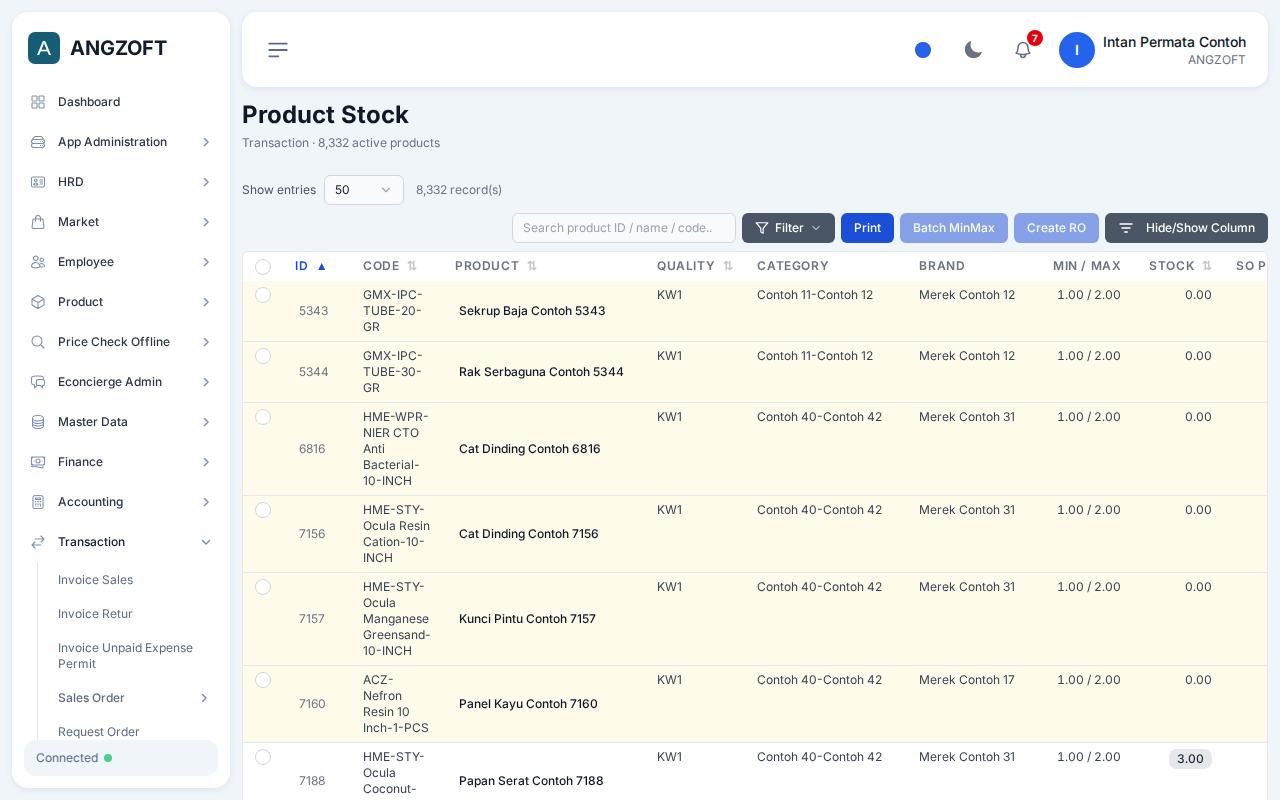Viewport: 1280px width, 800px height.
Task: Click the HRD icon in sidebar
Action: tap(38, 182)
